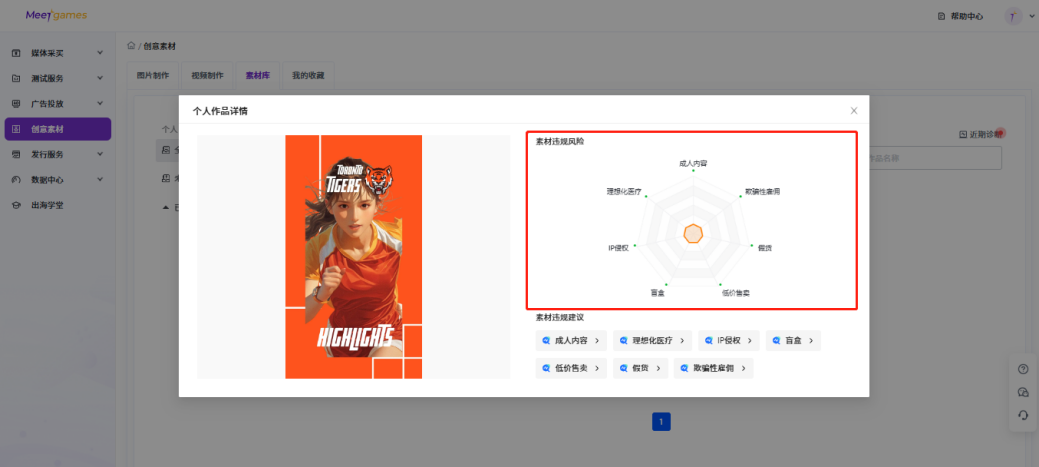The image size is (1039, 467).
Task: Click the home icon in breadcrumb
Action: coord(131,46)
